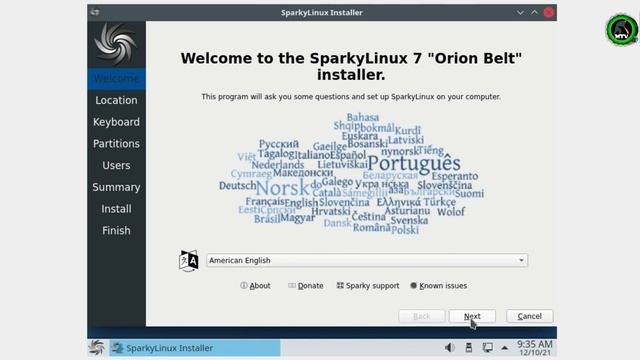
Task: Switch to SparkyLinux Installer taskbar entry
Action: [195, 348]
